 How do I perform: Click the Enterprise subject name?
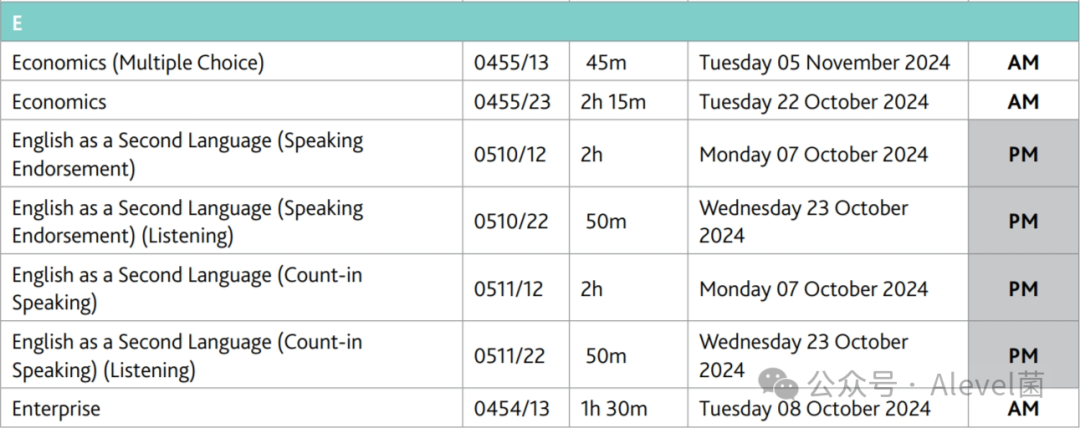point(56,409)
